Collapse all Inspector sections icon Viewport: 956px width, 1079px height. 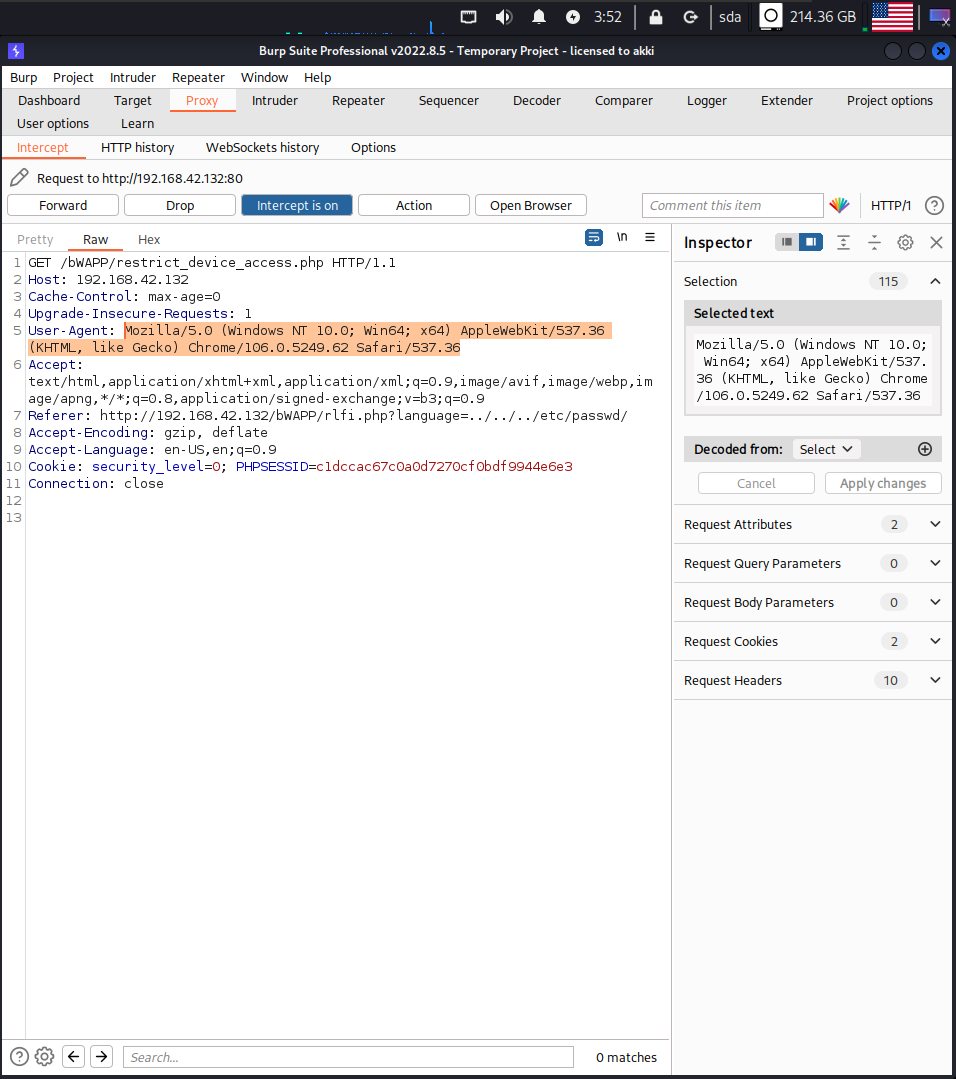pyautogui.click(x=874, y=242)
